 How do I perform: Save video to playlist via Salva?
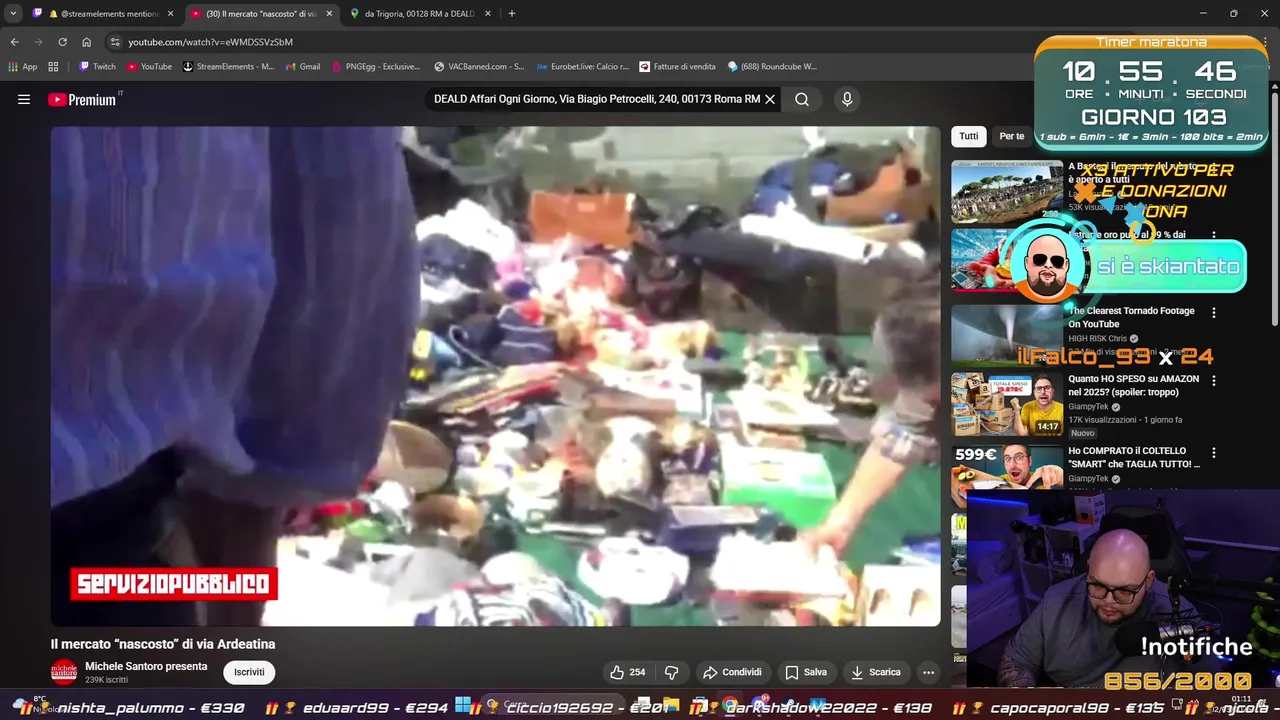click(x=806, y=672)
